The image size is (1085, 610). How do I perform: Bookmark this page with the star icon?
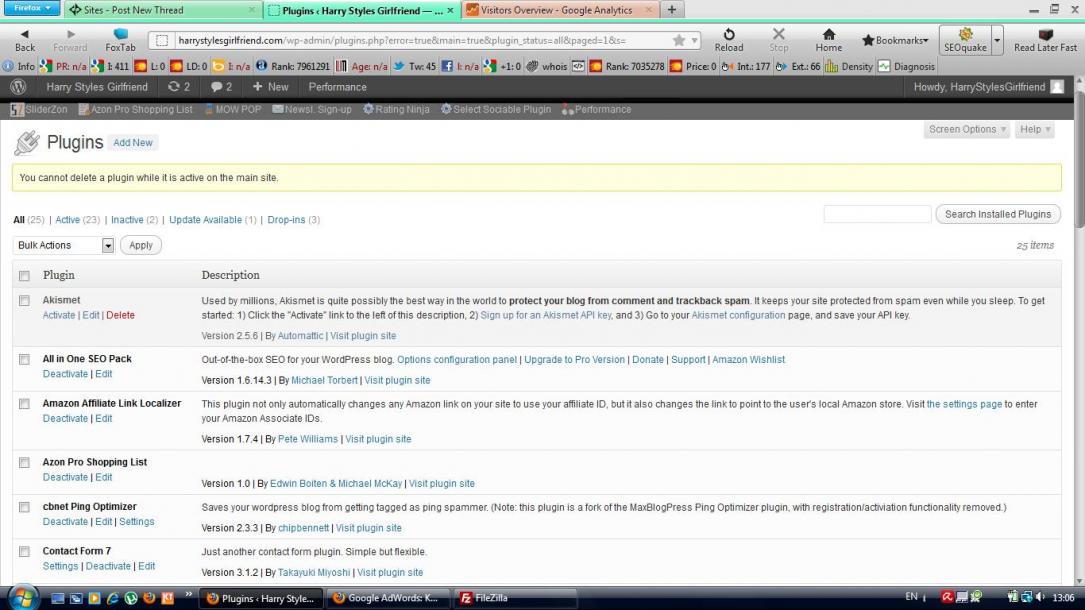[679, 40]
